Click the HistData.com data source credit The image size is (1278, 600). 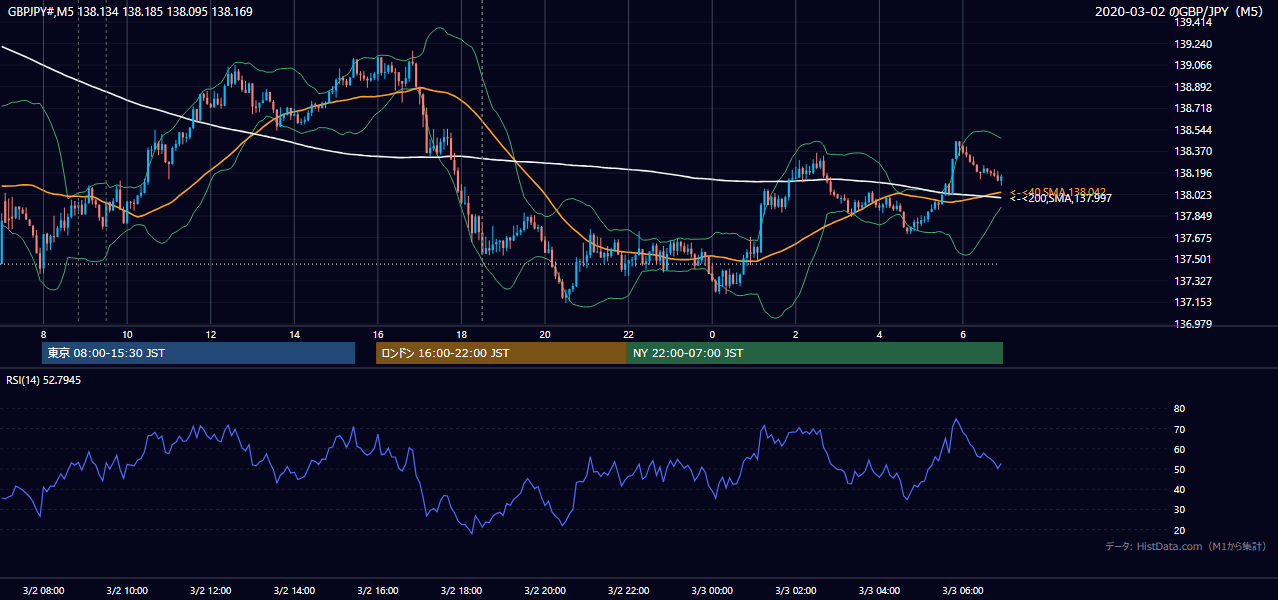coord(1185,546)
